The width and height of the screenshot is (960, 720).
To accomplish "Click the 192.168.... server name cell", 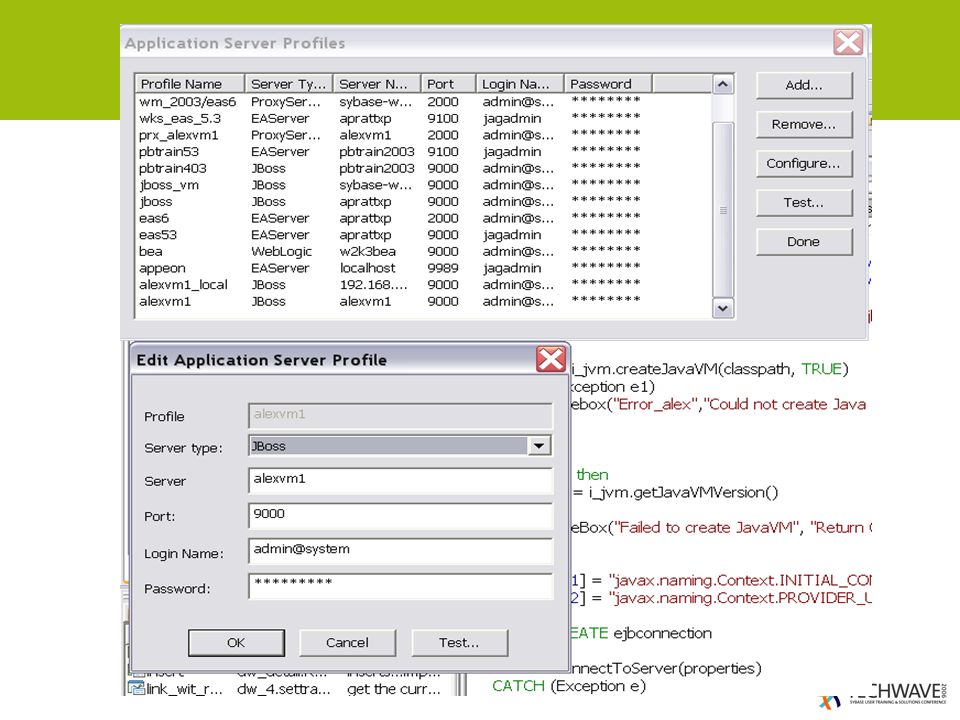I will 373,285.
